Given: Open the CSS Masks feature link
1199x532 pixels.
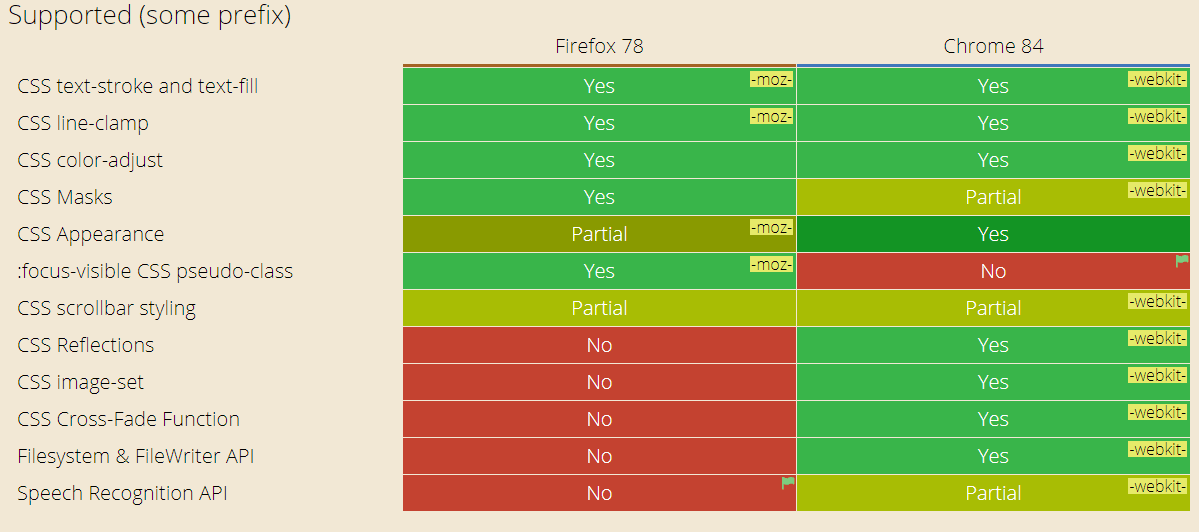Looking at the screenshot, I should [x=65, y=197].
